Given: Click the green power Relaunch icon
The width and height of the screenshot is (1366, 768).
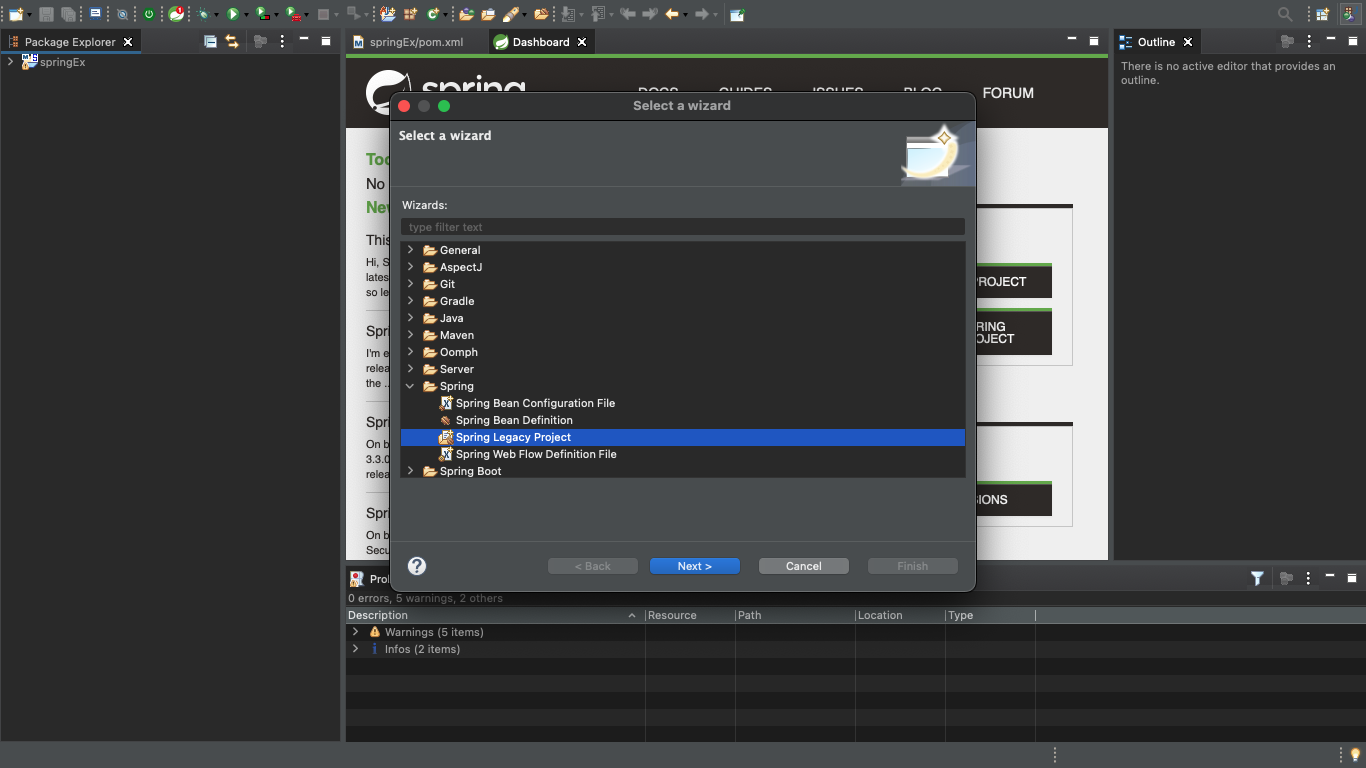Looking at the screenshot, I should pos(149,14).
